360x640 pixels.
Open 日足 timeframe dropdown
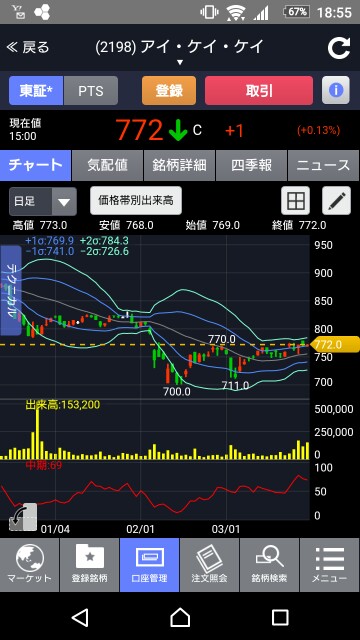43,201
